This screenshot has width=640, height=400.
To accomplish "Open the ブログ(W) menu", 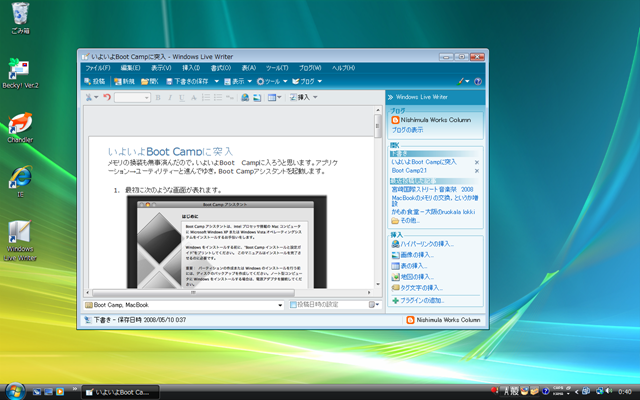I will tap(310, 68).
